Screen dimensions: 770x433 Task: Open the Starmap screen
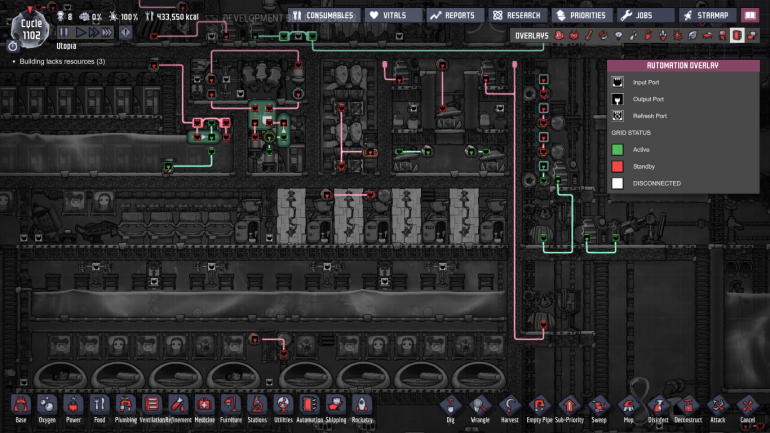pyautogui.click(x=708, y=15)
